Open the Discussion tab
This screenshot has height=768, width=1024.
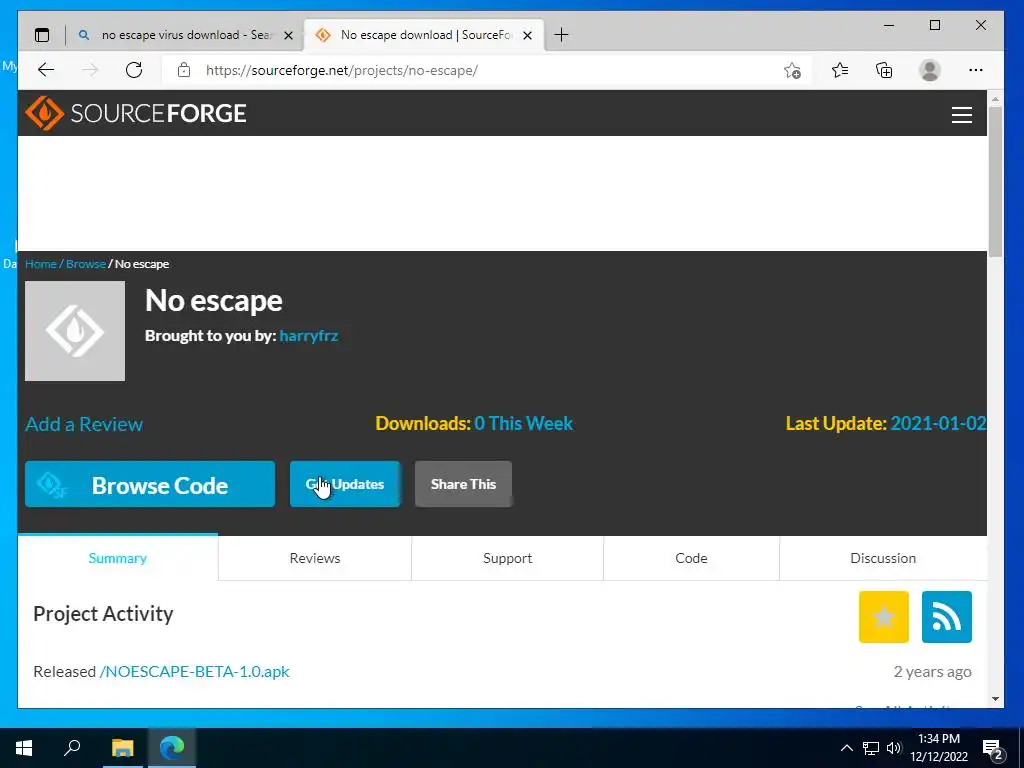coord(883,558)
